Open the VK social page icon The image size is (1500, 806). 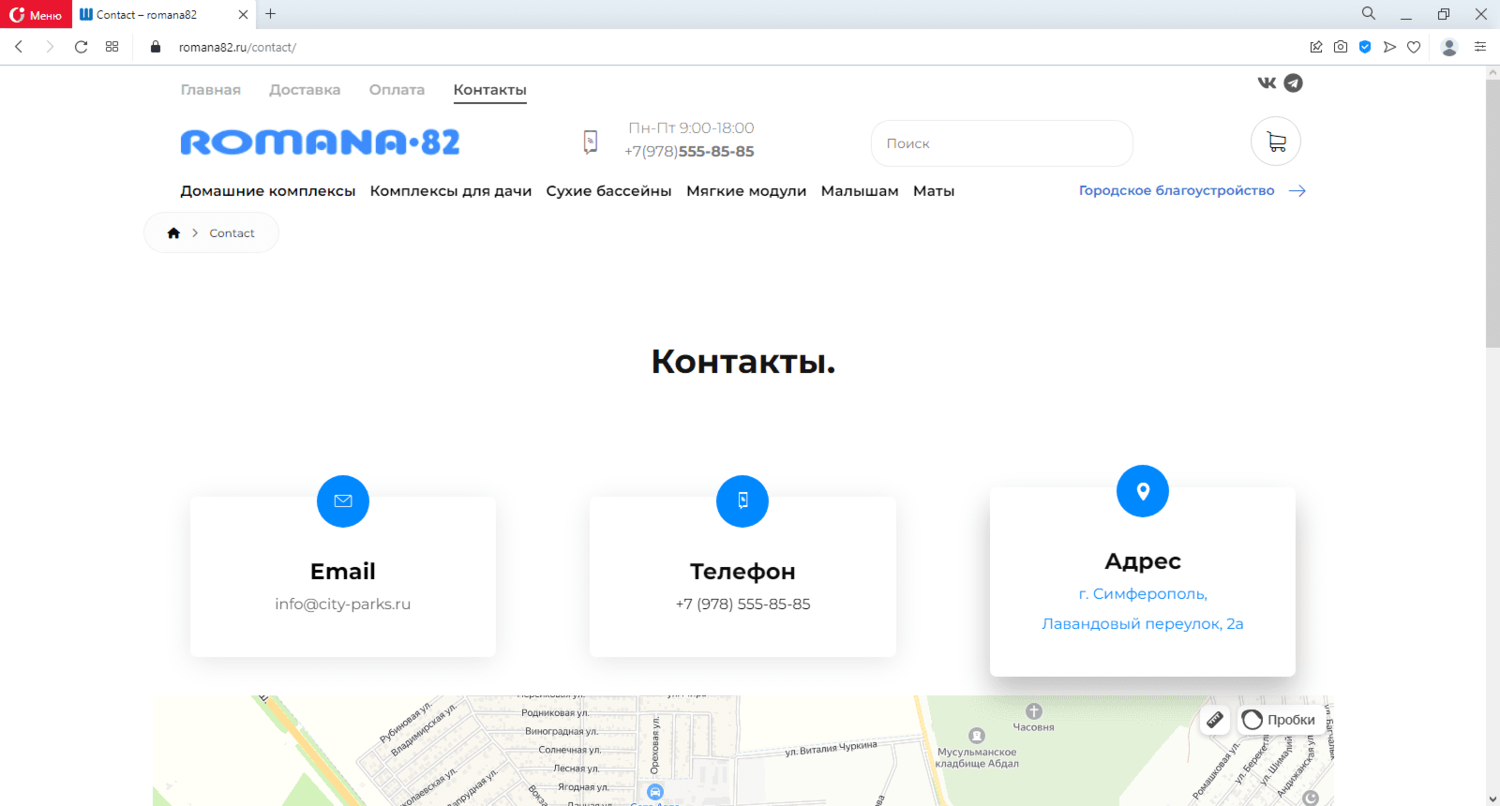pyautogui.click(x=1267, y=83)
